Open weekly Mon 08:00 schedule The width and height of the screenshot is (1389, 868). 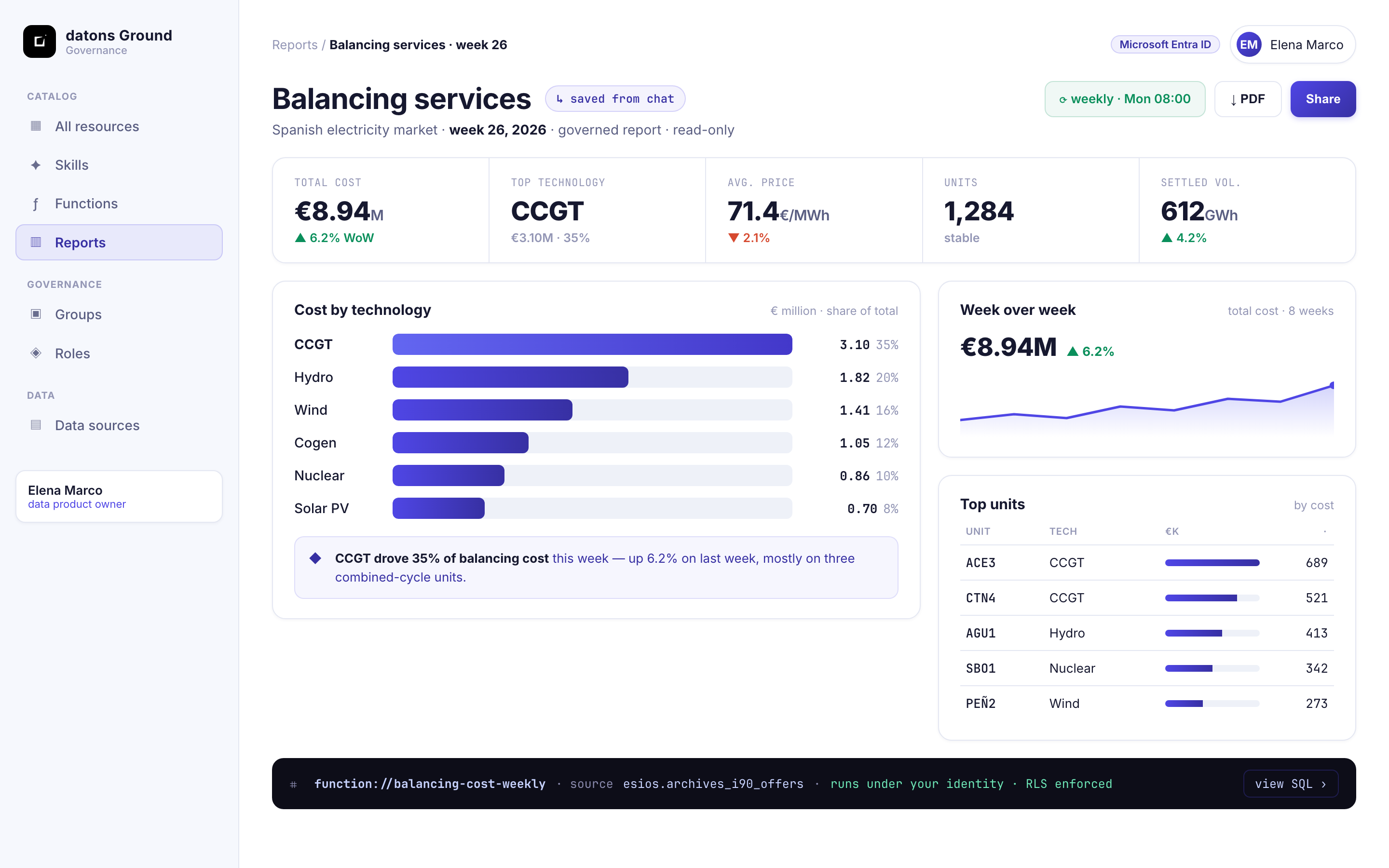tap(1124, 99)
